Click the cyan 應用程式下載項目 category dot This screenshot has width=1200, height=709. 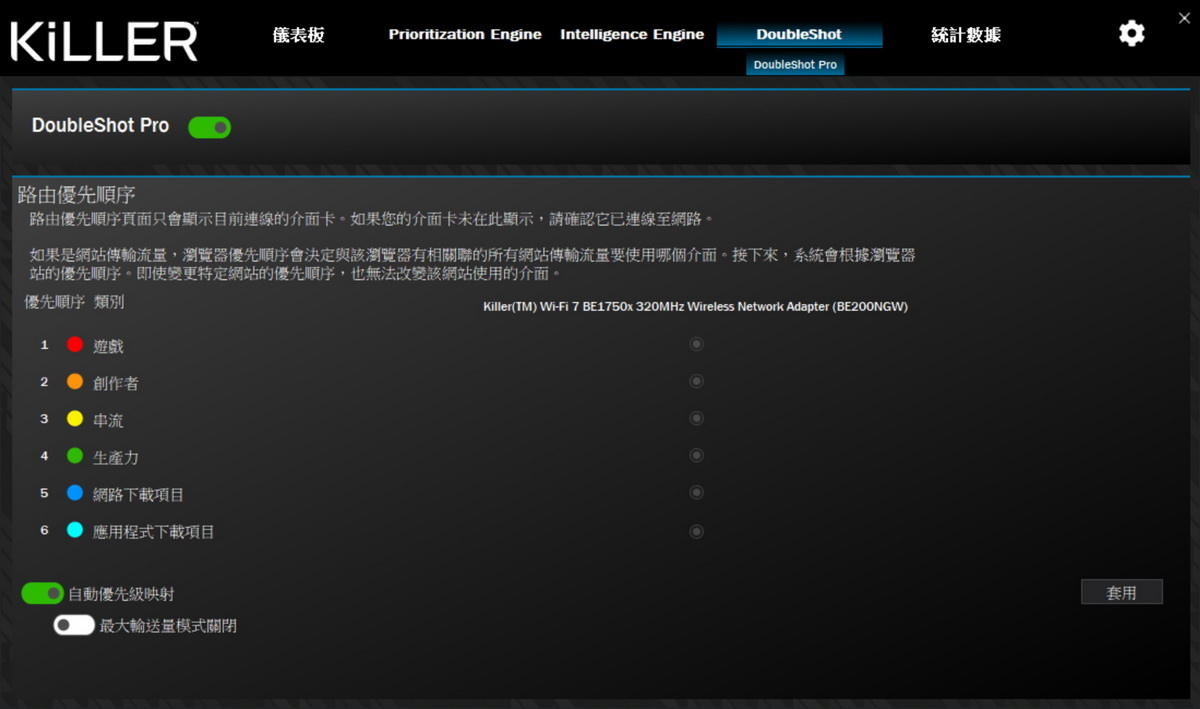(x=75, y=531)
